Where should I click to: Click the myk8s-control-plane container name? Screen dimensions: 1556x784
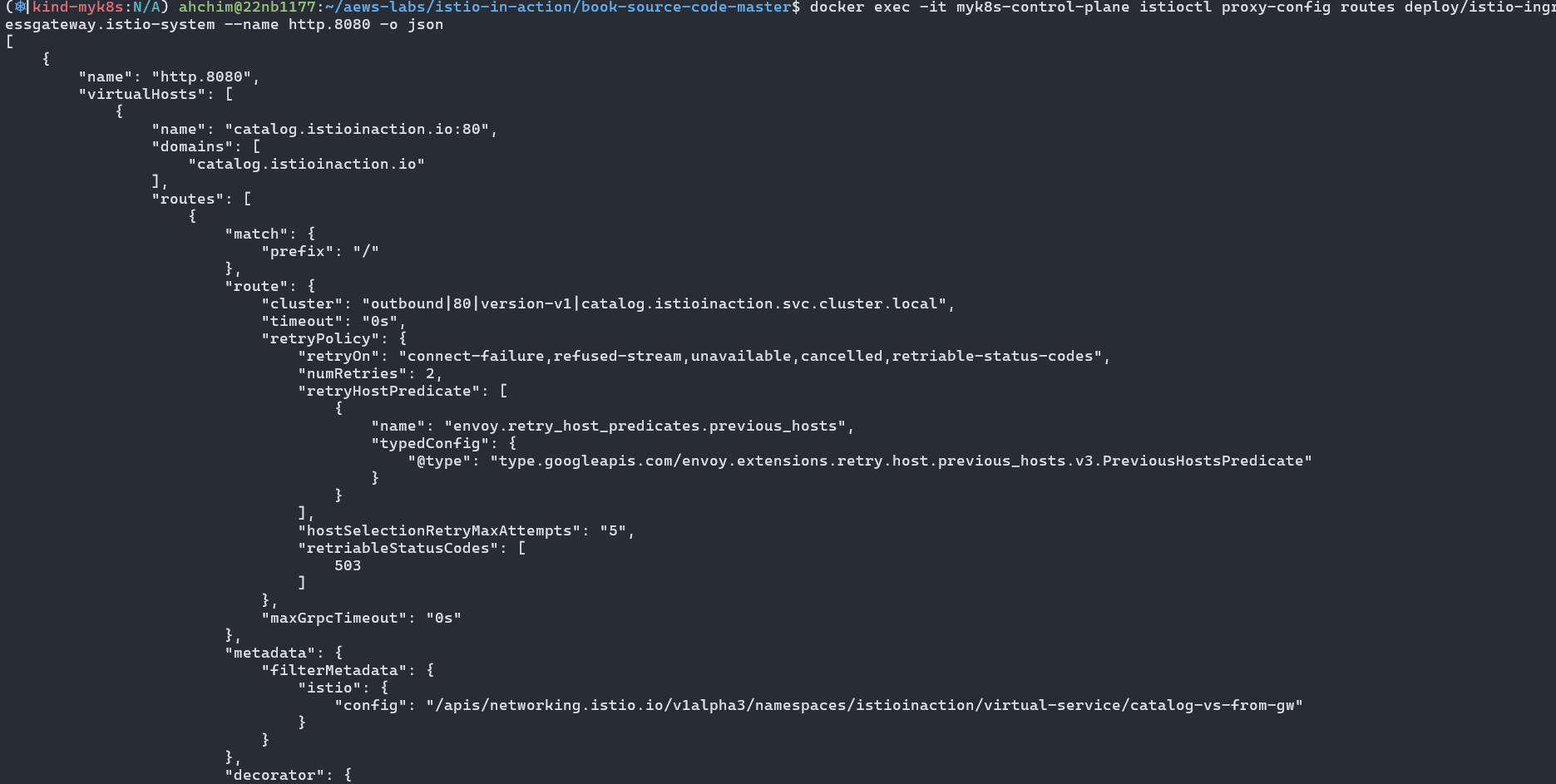[x=1043, y=7]
